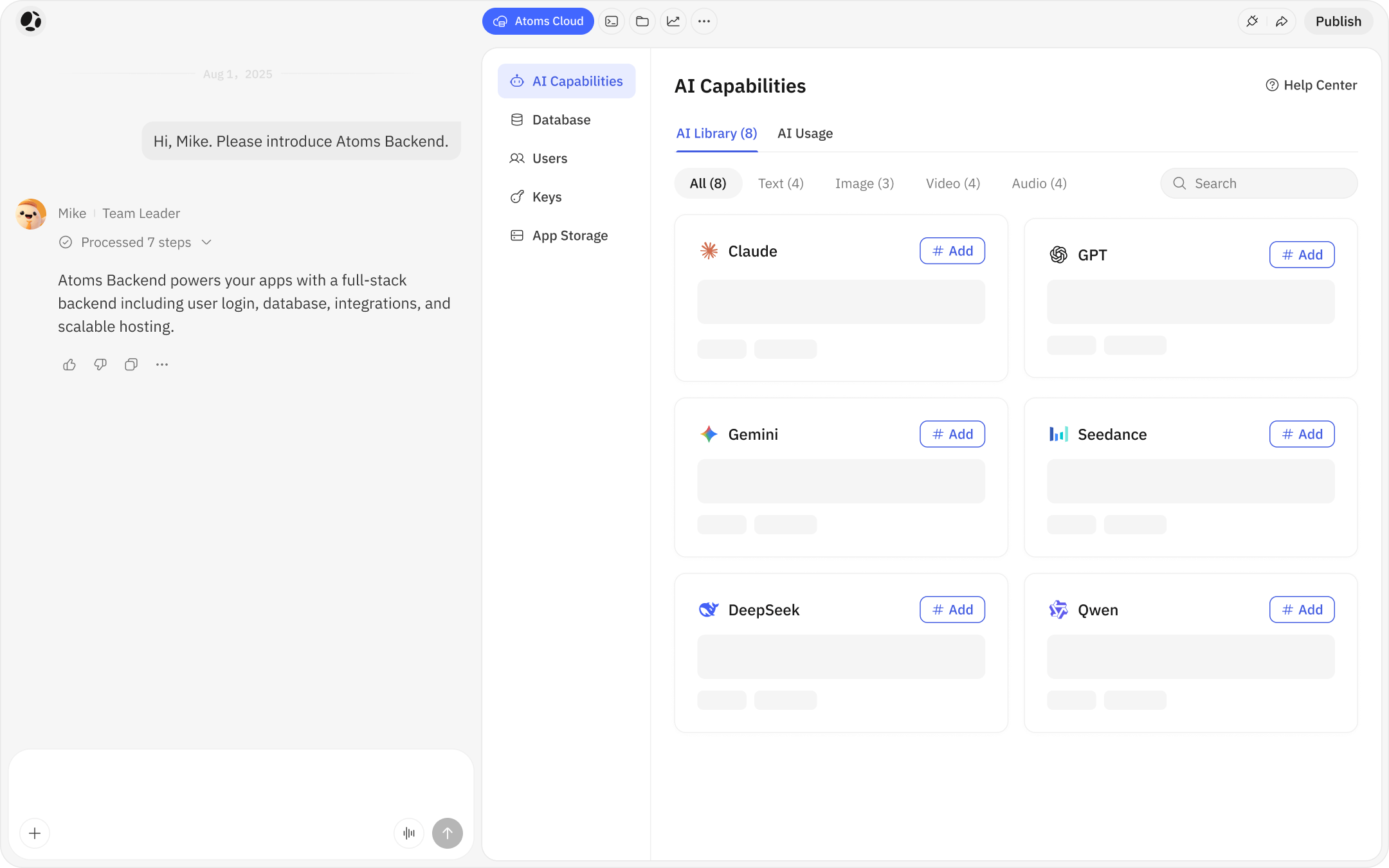Select the Atoms Cloud tab button
The height and width of the screenshot is (868, 1389).
(538, 21)
